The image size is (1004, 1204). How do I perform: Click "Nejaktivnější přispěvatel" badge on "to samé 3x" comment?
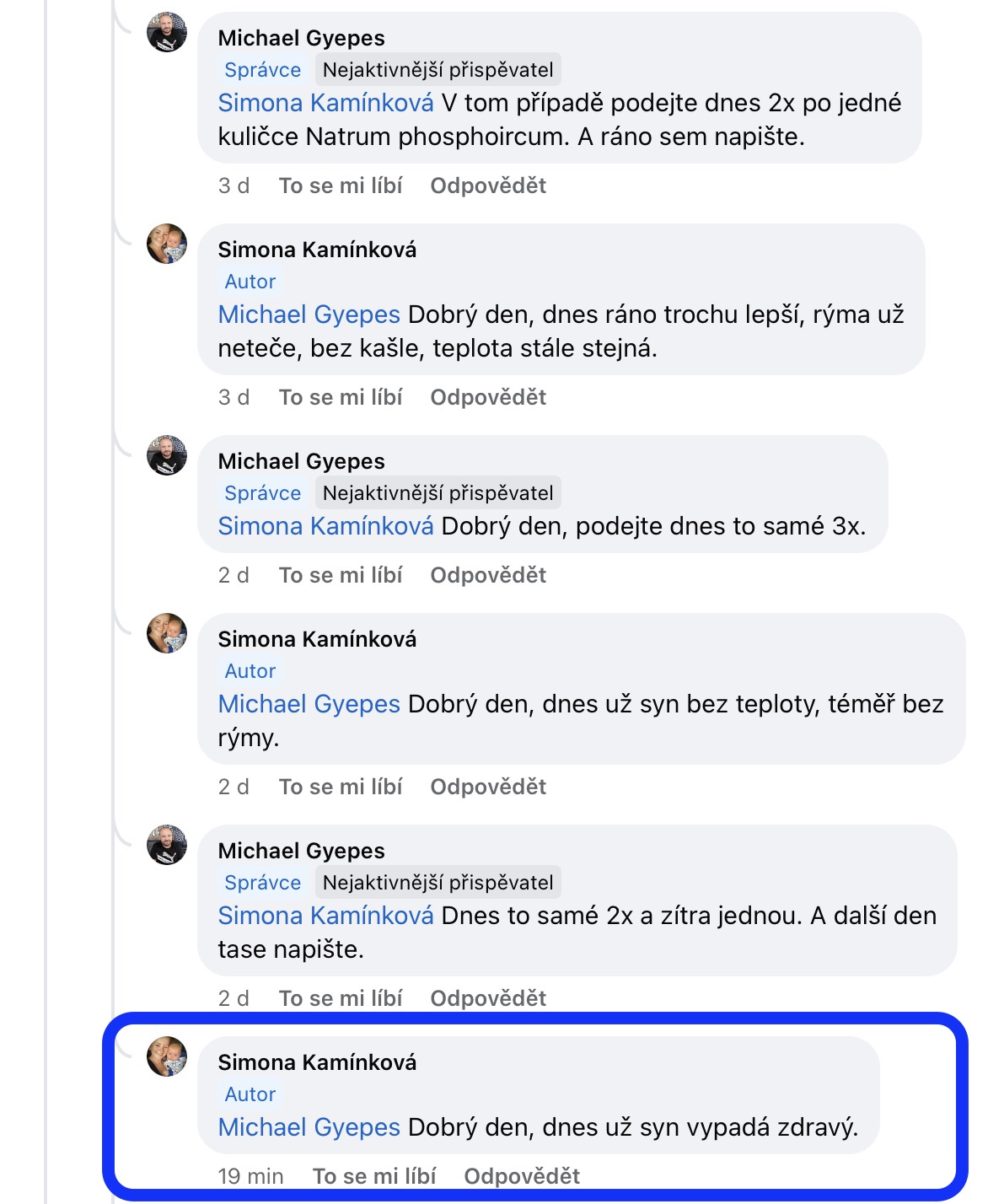tap(438, 493)
